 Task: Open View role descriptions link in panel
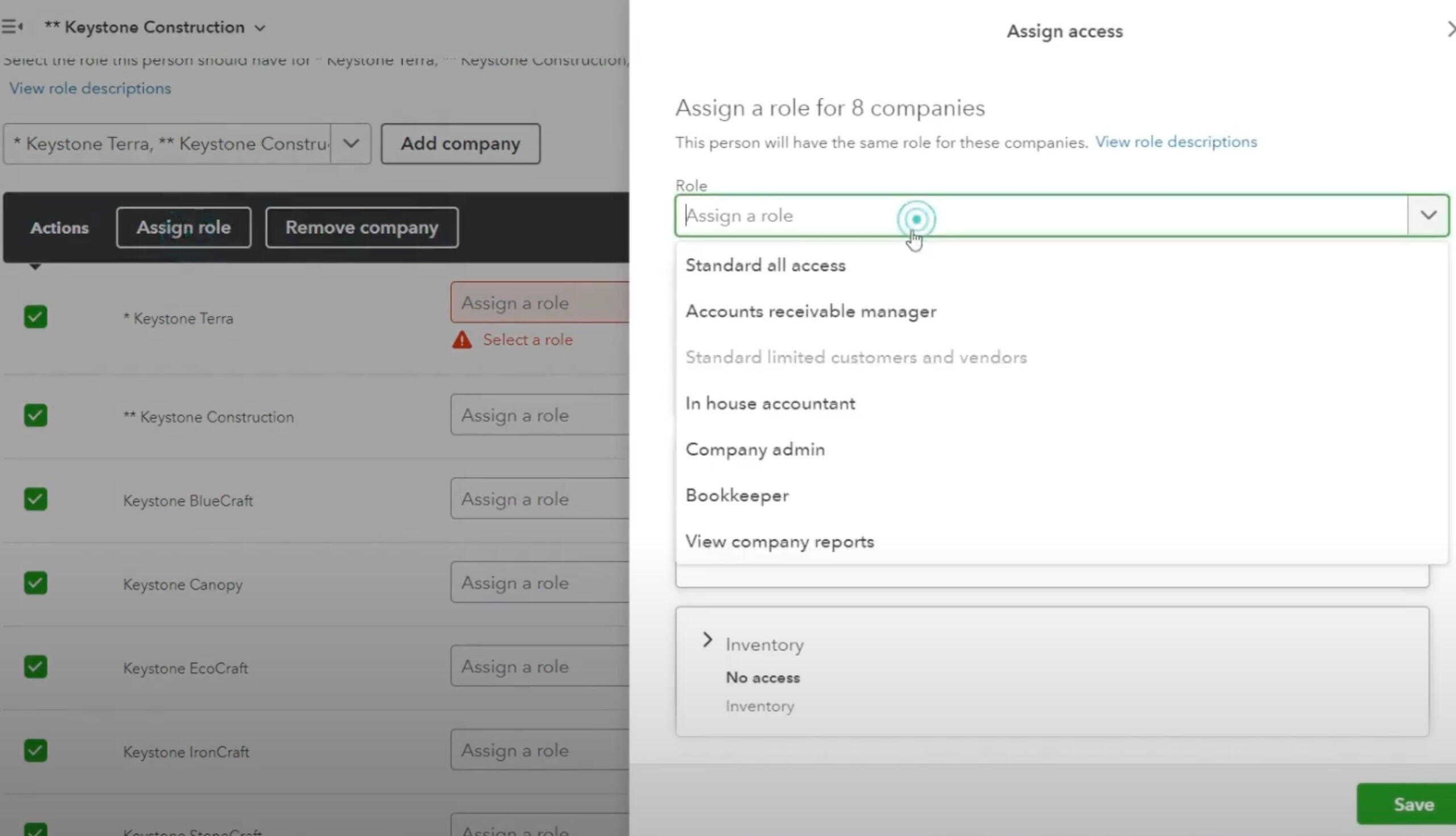coord(1176,142)
